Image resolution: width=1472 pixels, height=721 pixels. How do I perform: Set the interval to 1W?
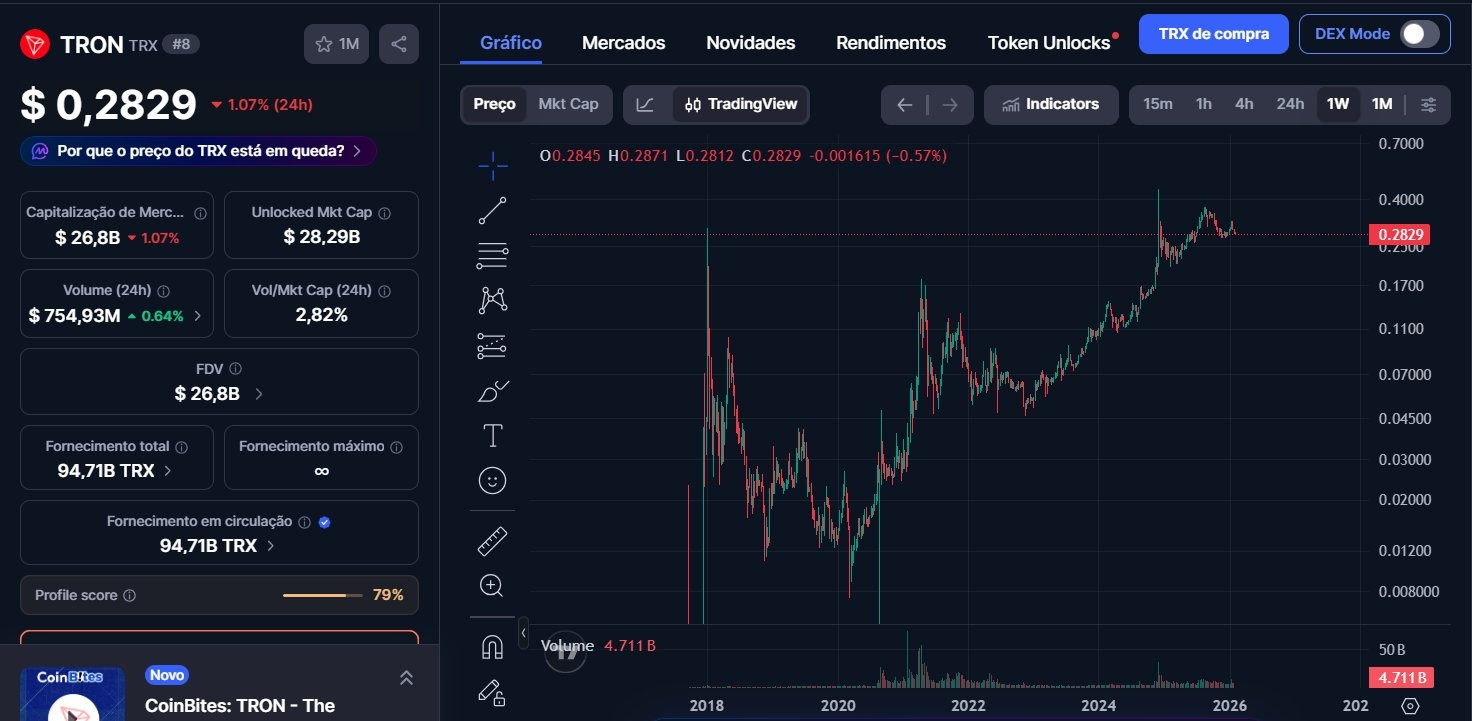1338,104
